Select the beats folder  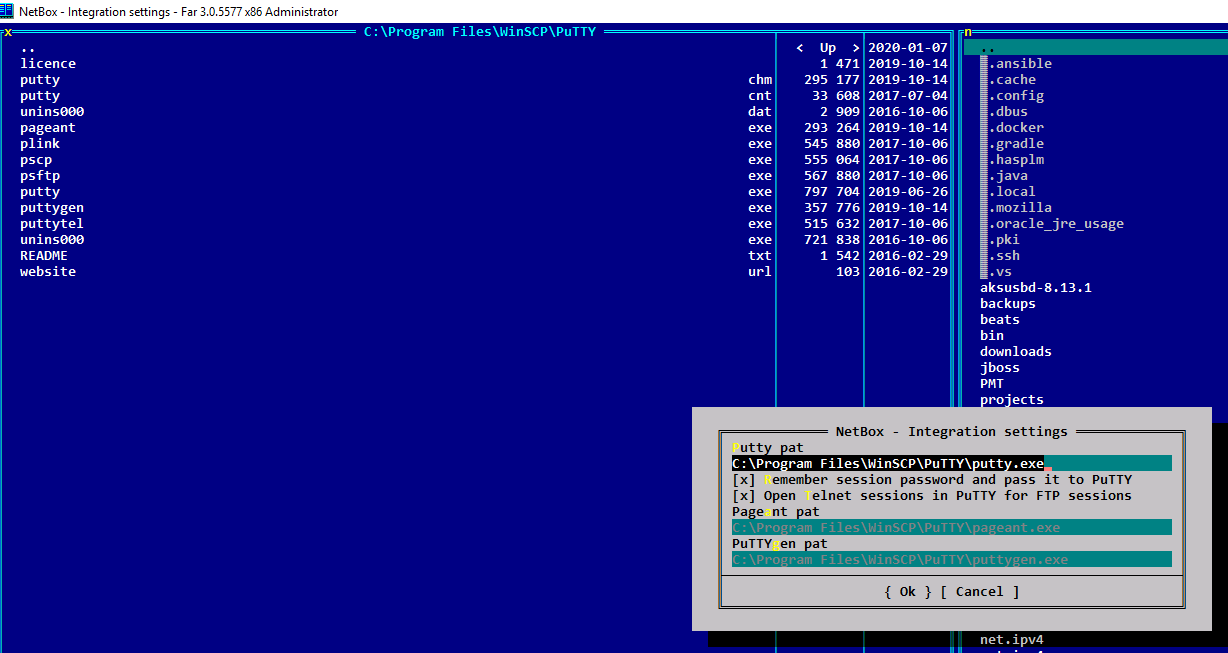coord(1000,319)
